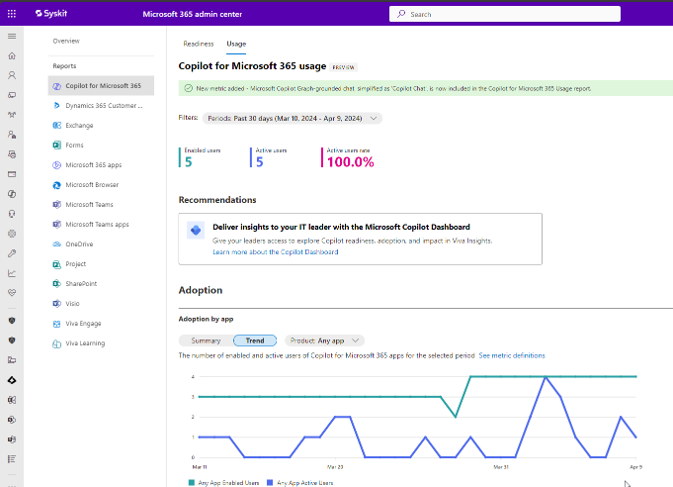The width and height of the screenshot is (673, 487).
Task: Open the Viva Engage report
Action: pos(83,324)
